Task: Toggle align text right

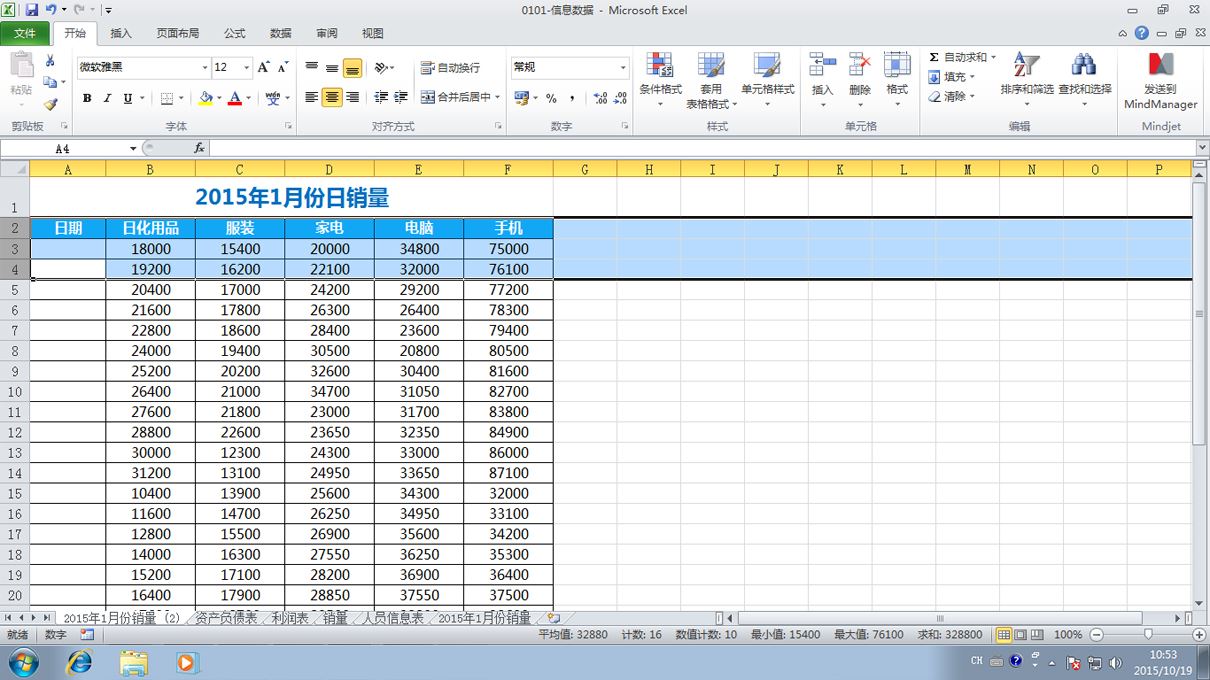Action: click(x=351, y=98)
